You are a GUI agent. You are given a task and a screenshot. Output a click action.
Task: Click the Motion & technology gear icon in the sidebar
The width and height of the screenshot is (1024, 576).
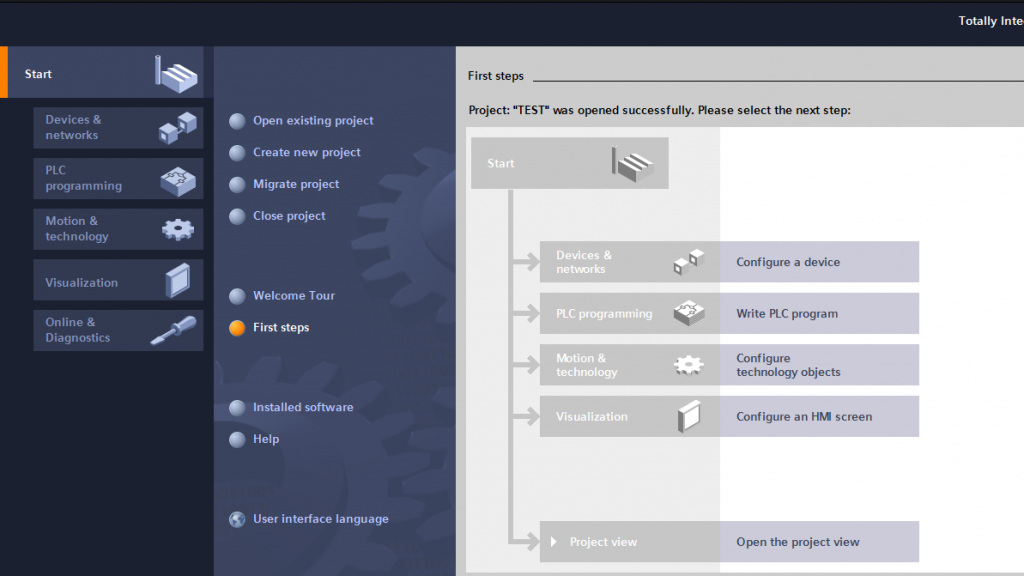pos(178,229)
